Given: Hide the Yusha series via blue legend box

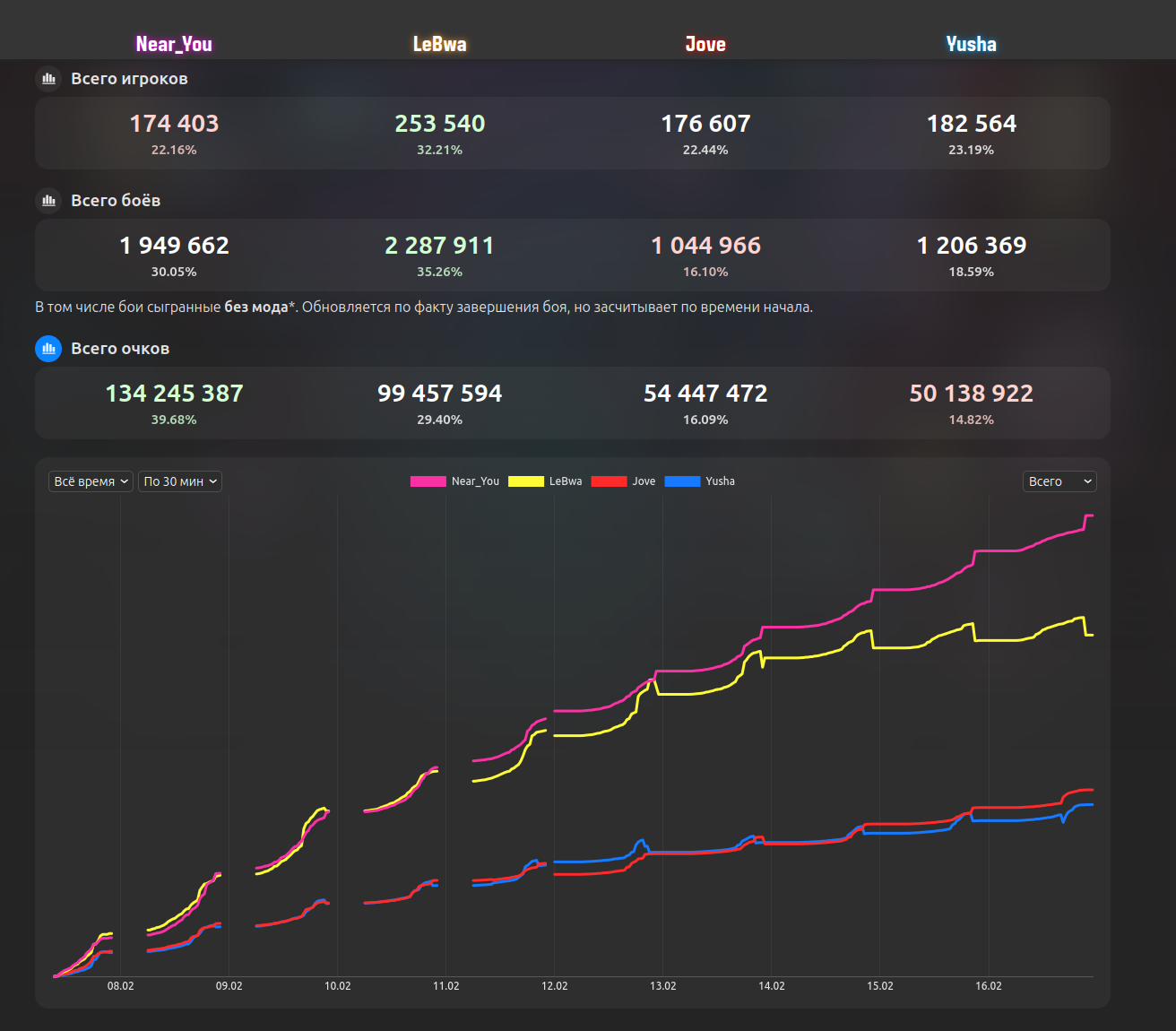Looking at the screenshot, I should (x=682, y=481).
